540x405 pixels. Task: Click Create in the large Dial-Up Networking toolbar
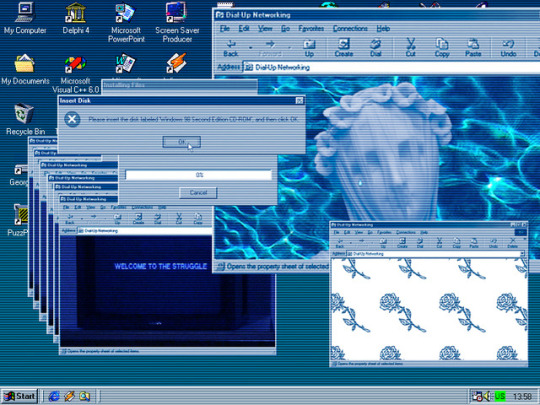click(x=344, y=48)
